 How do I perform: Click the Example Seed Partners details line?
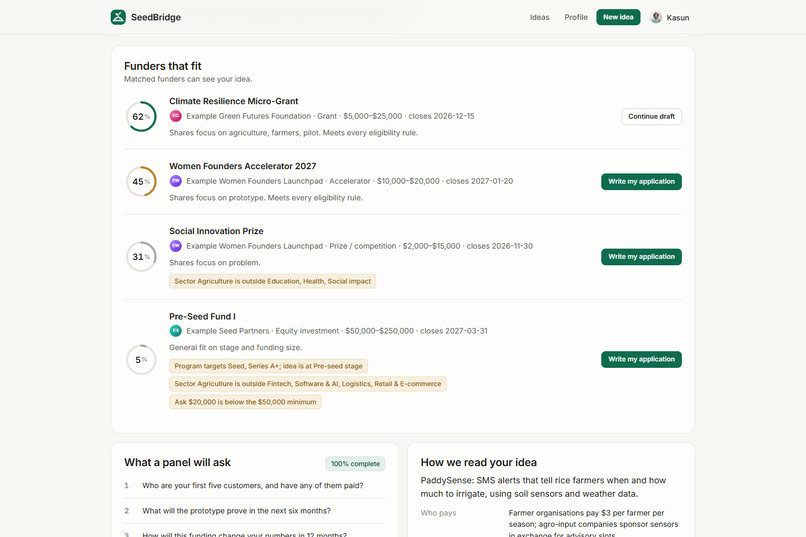pyautogui.click(x=337, y=331)
